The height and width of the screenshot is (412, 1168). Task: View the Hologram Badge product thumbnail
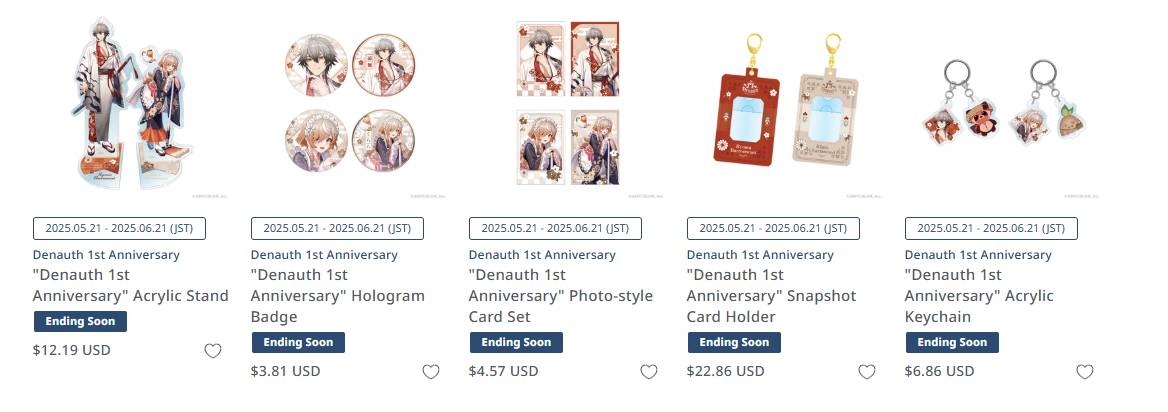349,104
